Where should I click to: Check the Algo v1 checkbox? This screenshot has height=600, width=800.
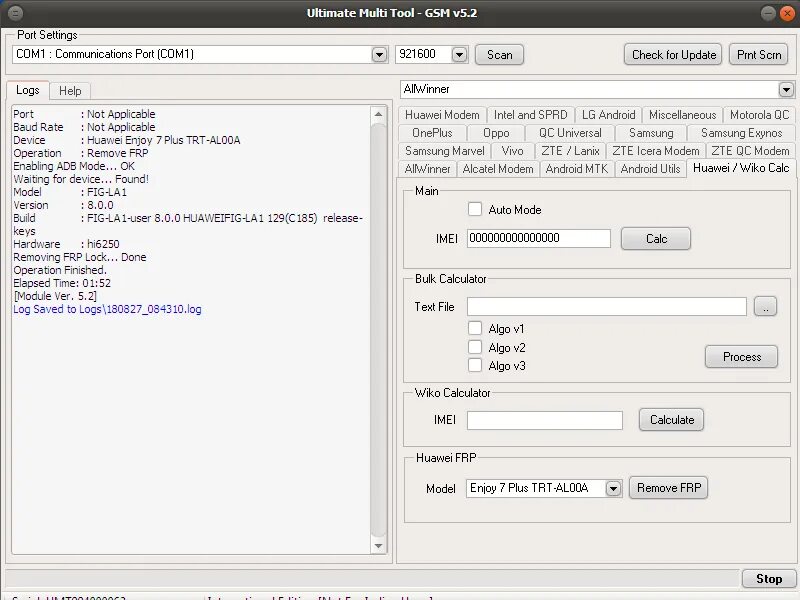click(475, 328)
